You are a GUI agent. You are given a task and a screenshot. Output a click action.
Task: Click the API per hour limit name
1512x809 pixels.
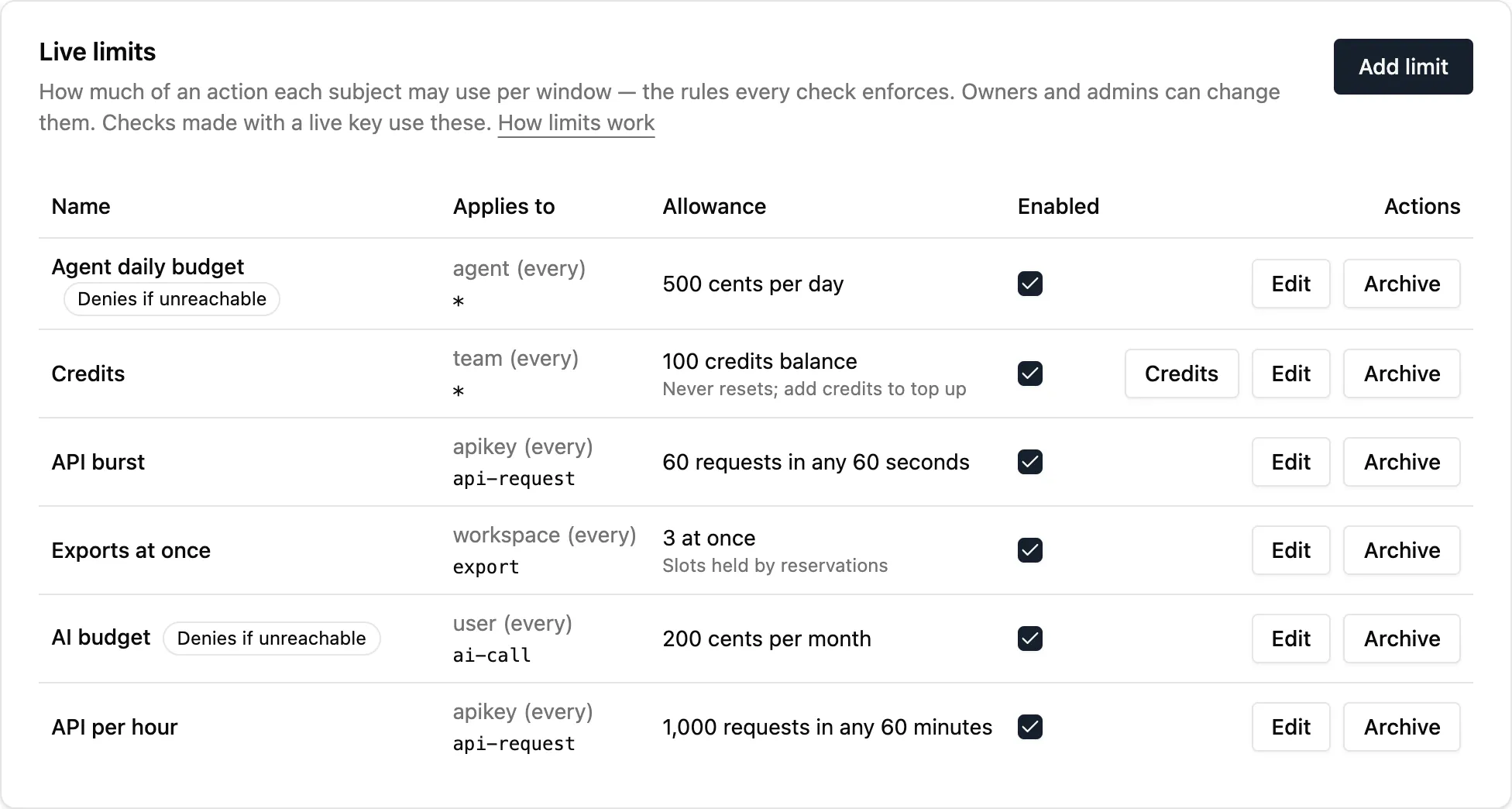pos(115,727)
